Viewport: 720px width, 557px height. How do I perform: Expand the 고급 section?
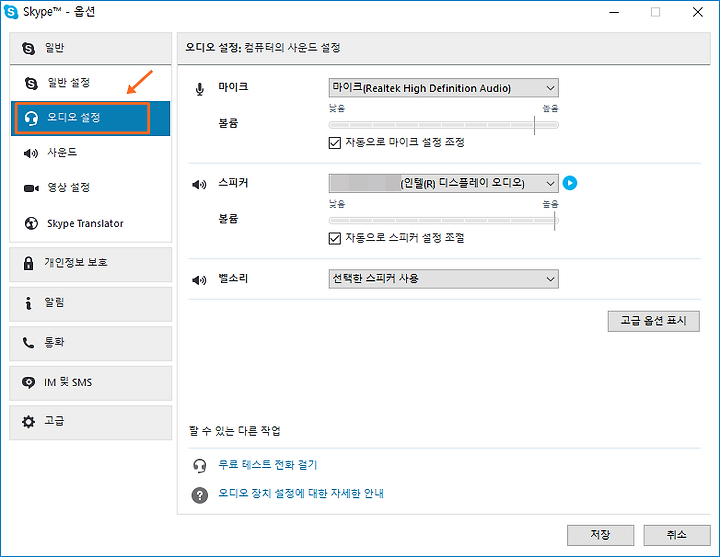coord(90,422)
